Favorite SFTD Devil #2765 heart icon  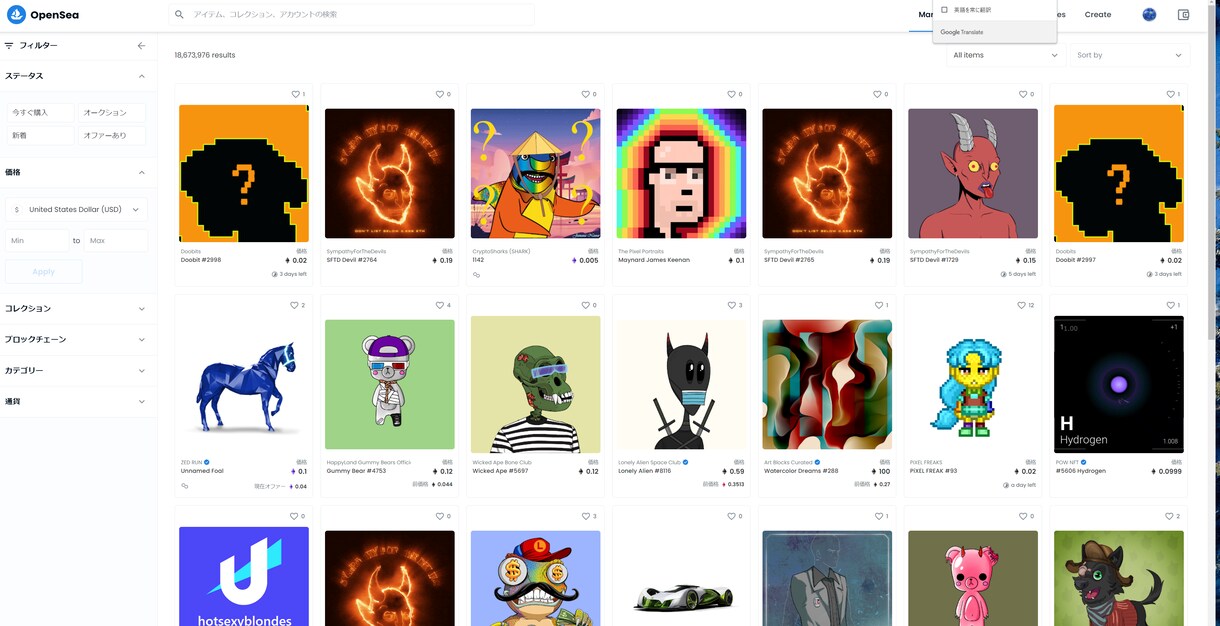pyautogui.click(x=876, y=94)
